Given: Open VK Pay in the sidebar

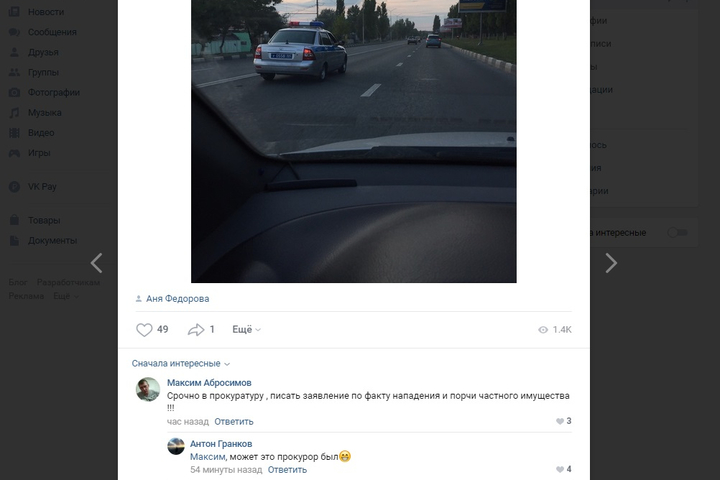Looking at the screenshot, I should coord(42,186).
